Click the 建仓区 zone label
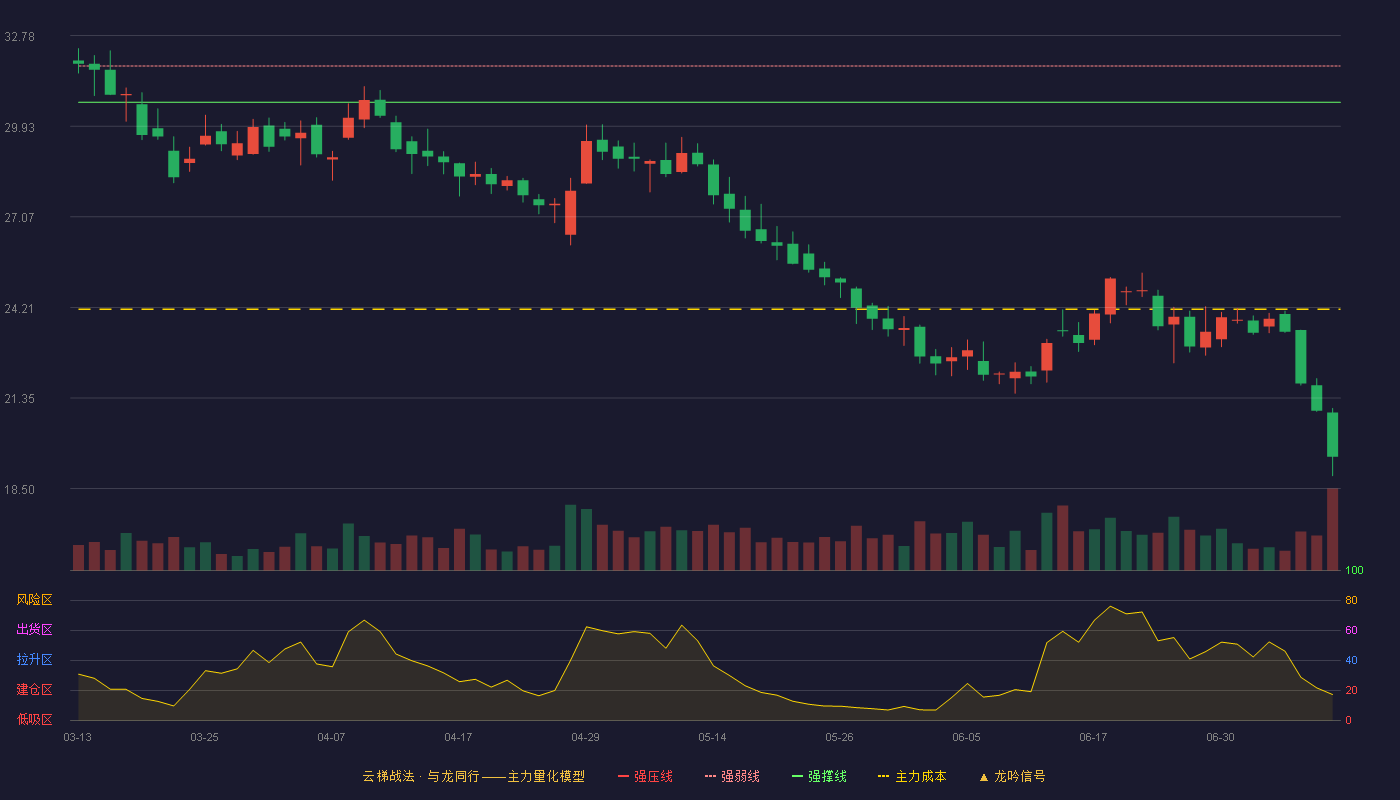 click(34, 690)
